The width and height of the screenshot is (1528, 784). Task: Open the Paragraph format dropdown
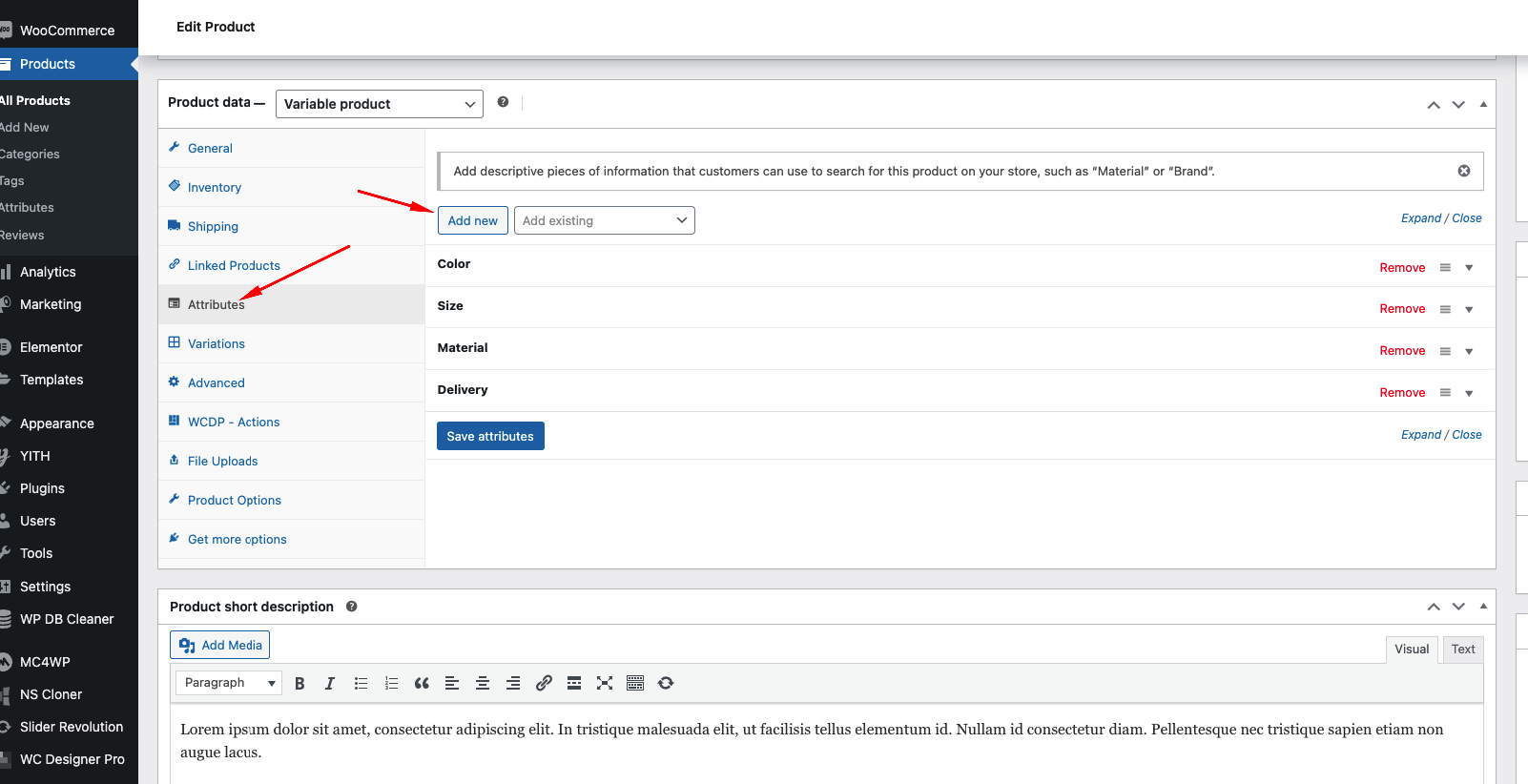pos(229,683)
